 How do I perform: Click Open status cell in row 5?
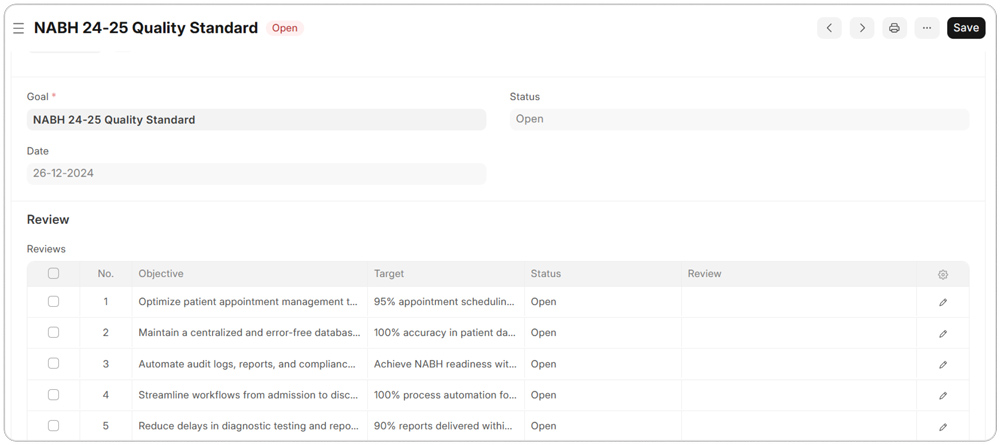(x=603, y=426)
